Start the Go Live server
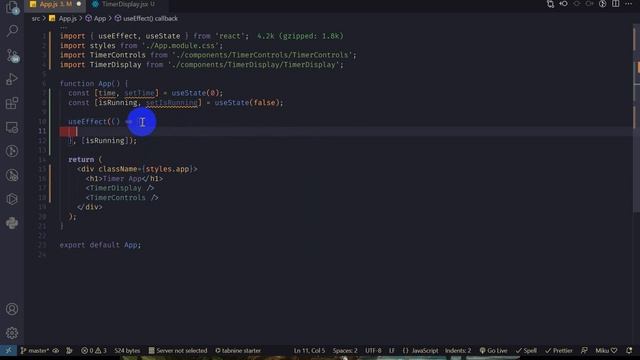 pyautogui.click(x=493, y=351)
